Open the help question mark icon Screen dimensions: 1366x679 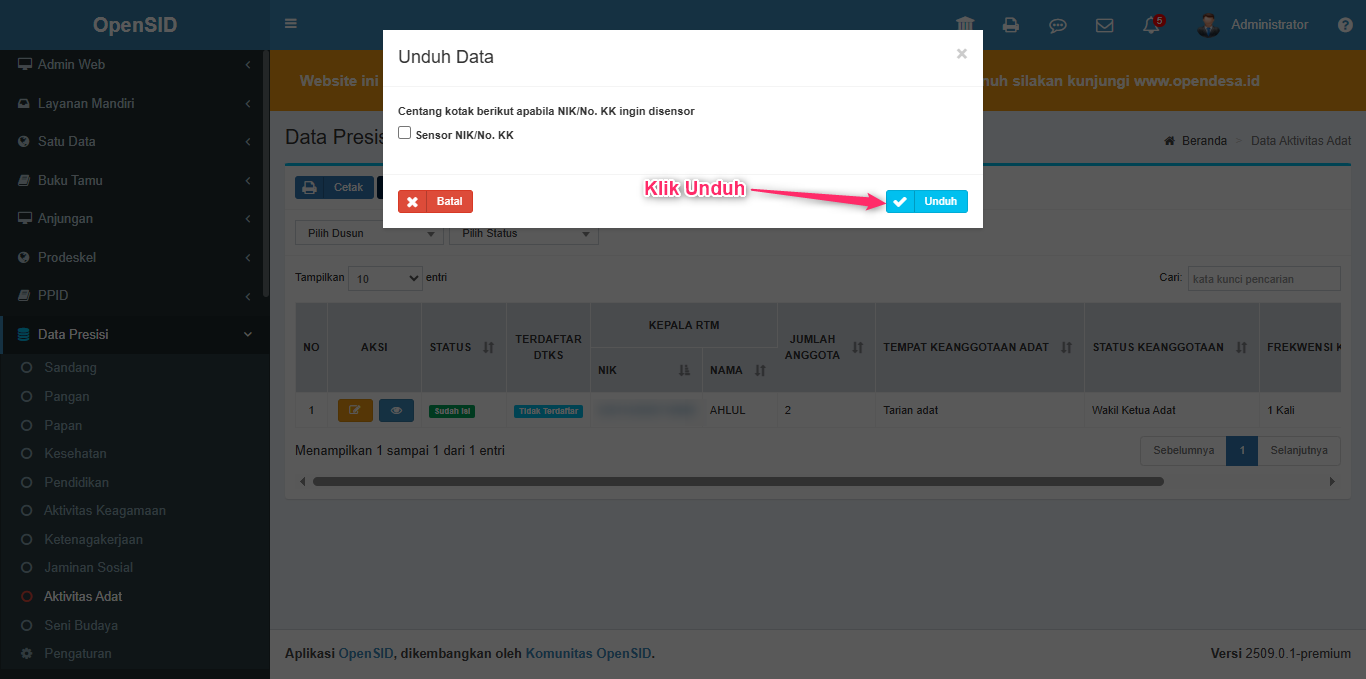pos(1345,25)
